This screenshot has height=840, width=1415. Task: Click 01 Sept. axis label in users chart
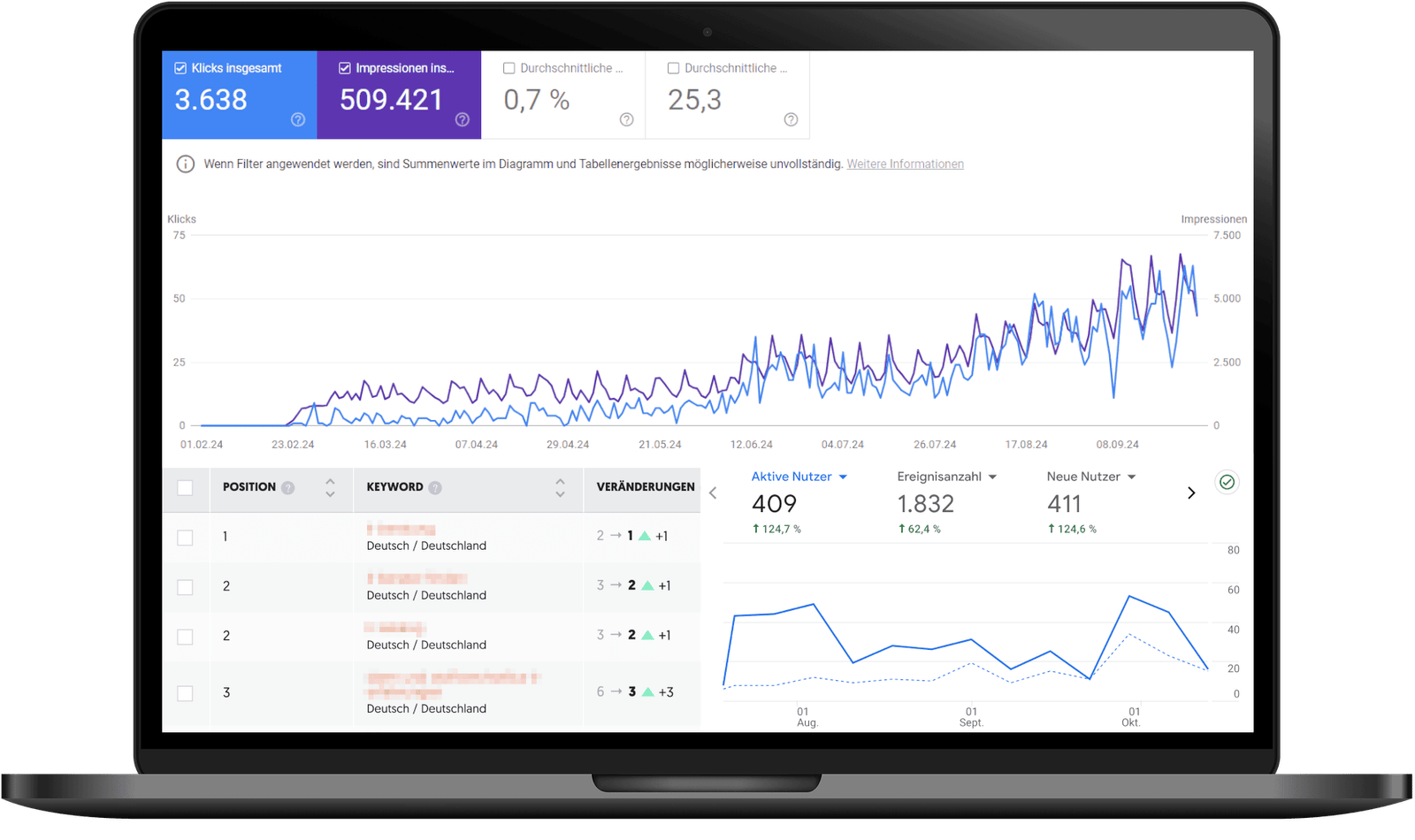pyautogui.click(x=971, y=717)
